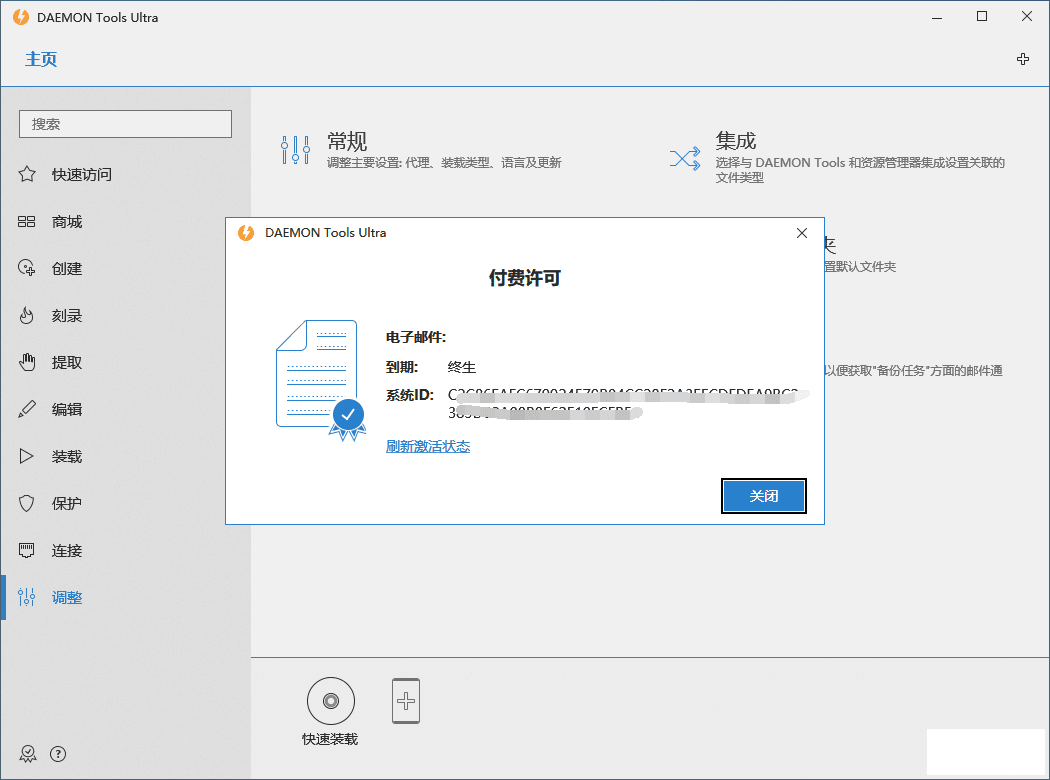Screen dimensions: 1050x780
Task: Close the license dialog with its X button
Action: [802, 233]
